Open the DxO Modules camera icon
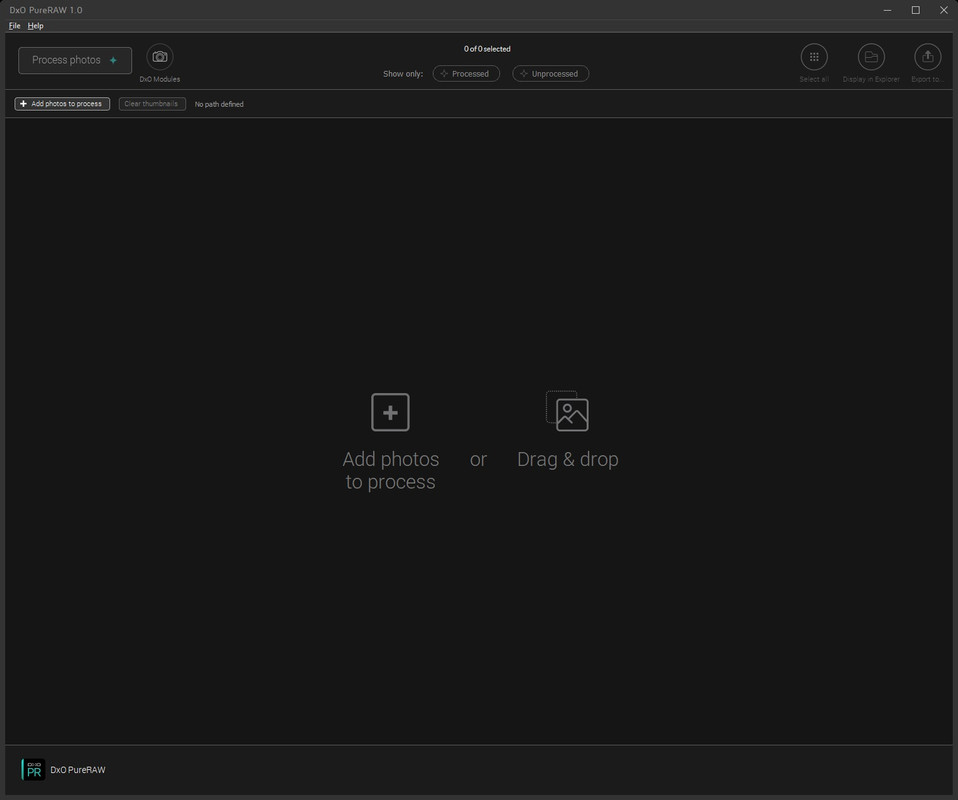The height and width of the screenshot is (800, 958). pyautogui.click(x=159, y=57)
